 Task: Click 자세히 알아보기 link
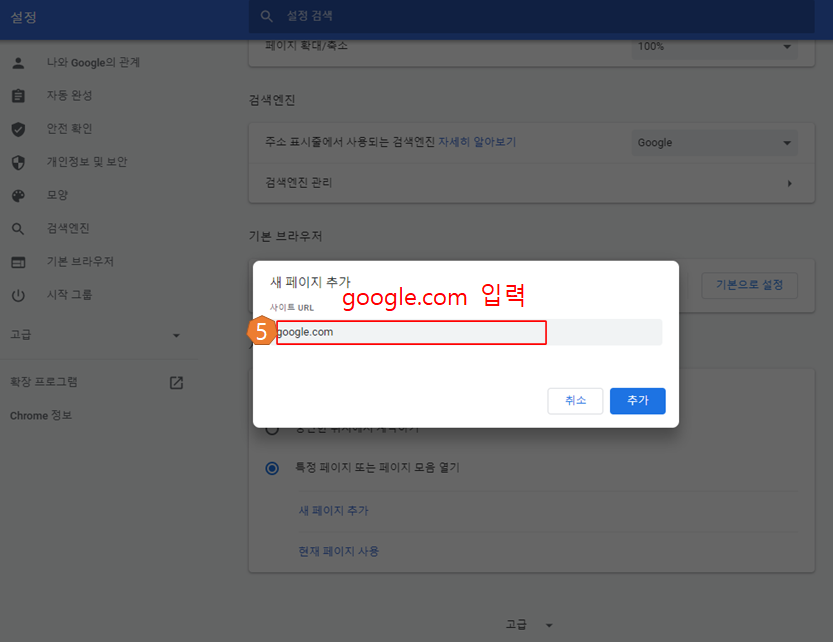click(477, 142)
